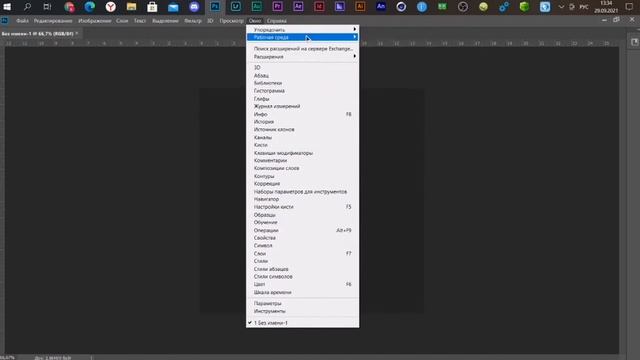This screenshot has height=360, width=640.
Task: Open Microsoft Store from the taskbar
Action: [x=152, y=7]
